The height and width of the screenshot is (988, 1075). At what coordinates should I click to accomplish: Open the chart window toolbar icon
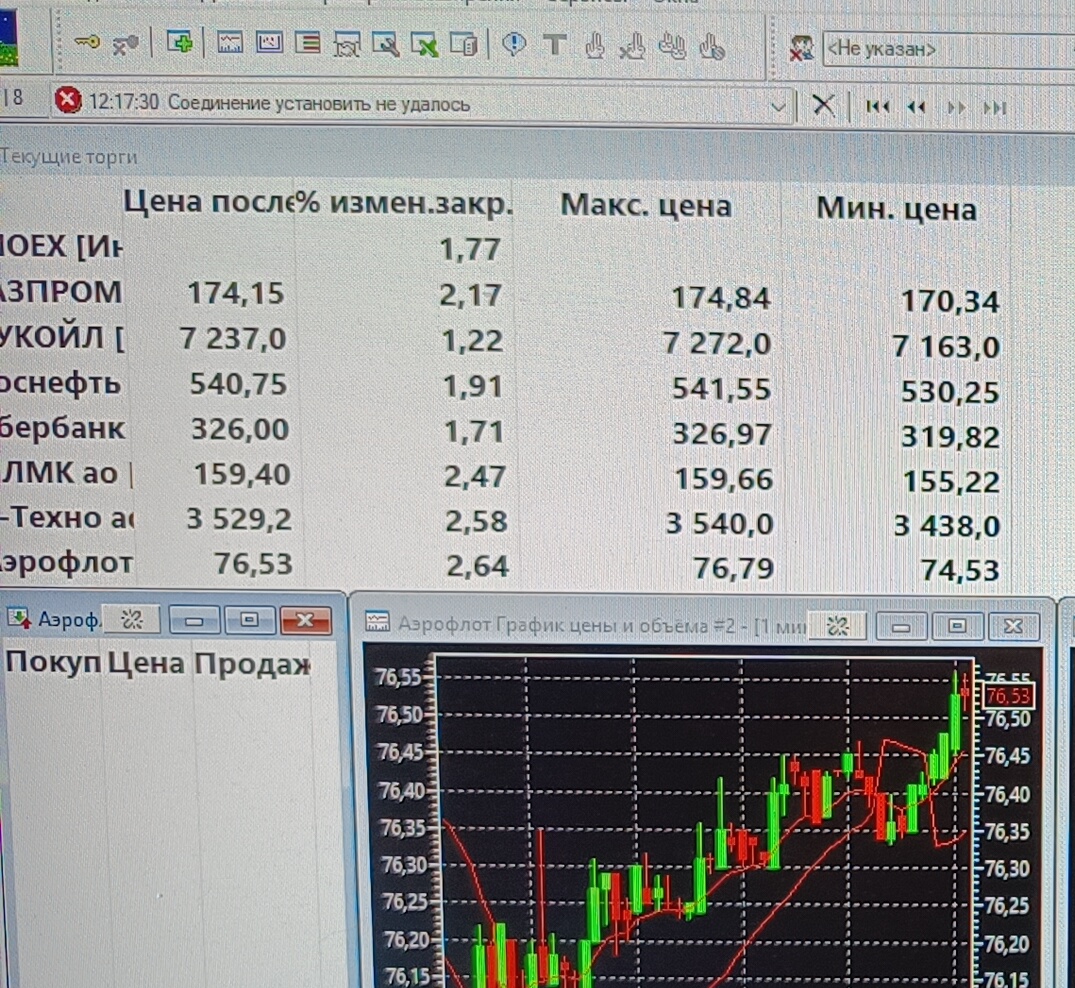[230, 43]
